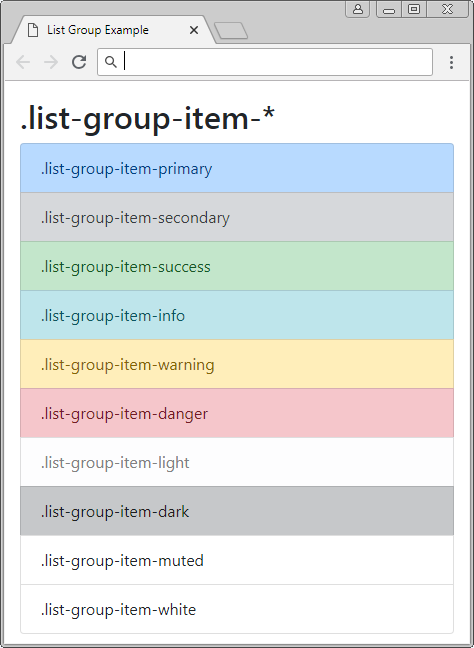Click inside the address bar field
Screen dimensions: 474x648
pos(265,62)
